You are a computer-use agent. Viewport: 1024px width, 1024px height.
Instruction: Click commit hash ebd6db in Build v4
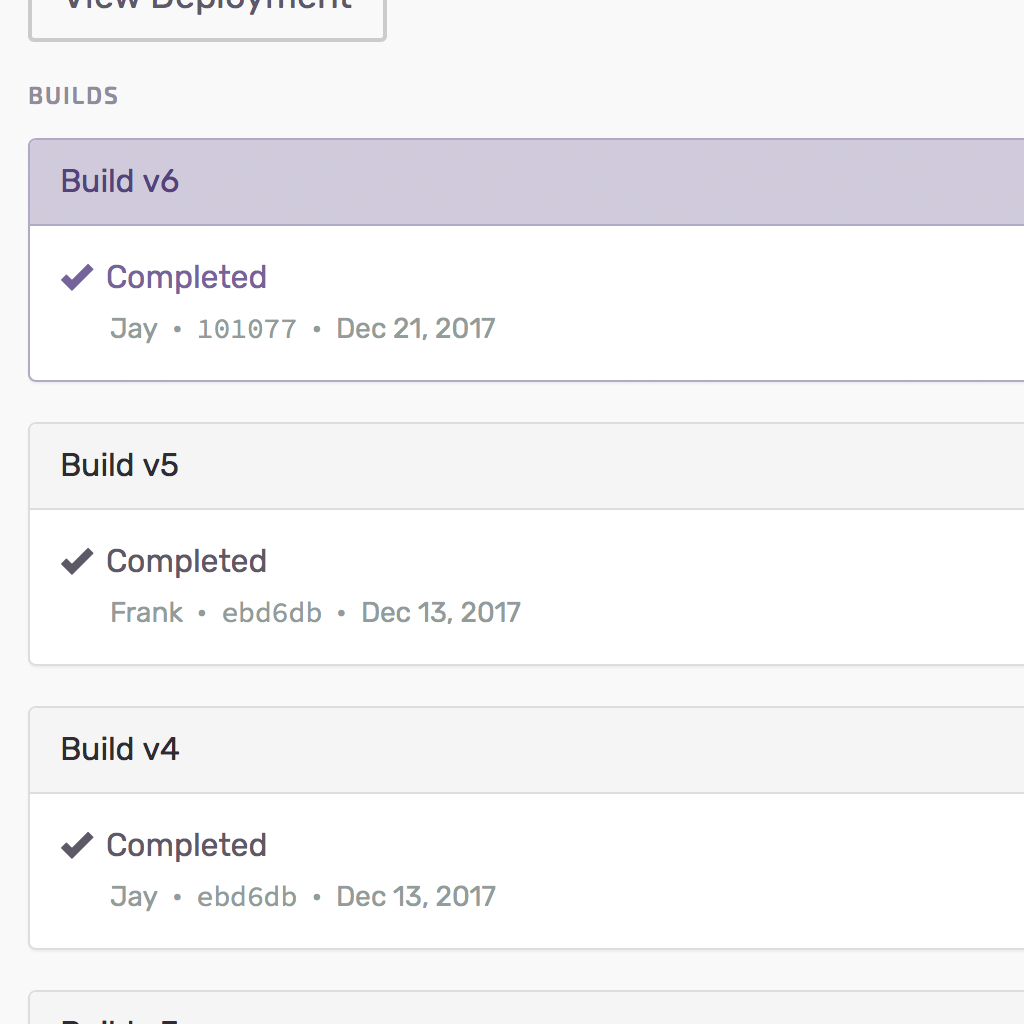click(247, 897)
